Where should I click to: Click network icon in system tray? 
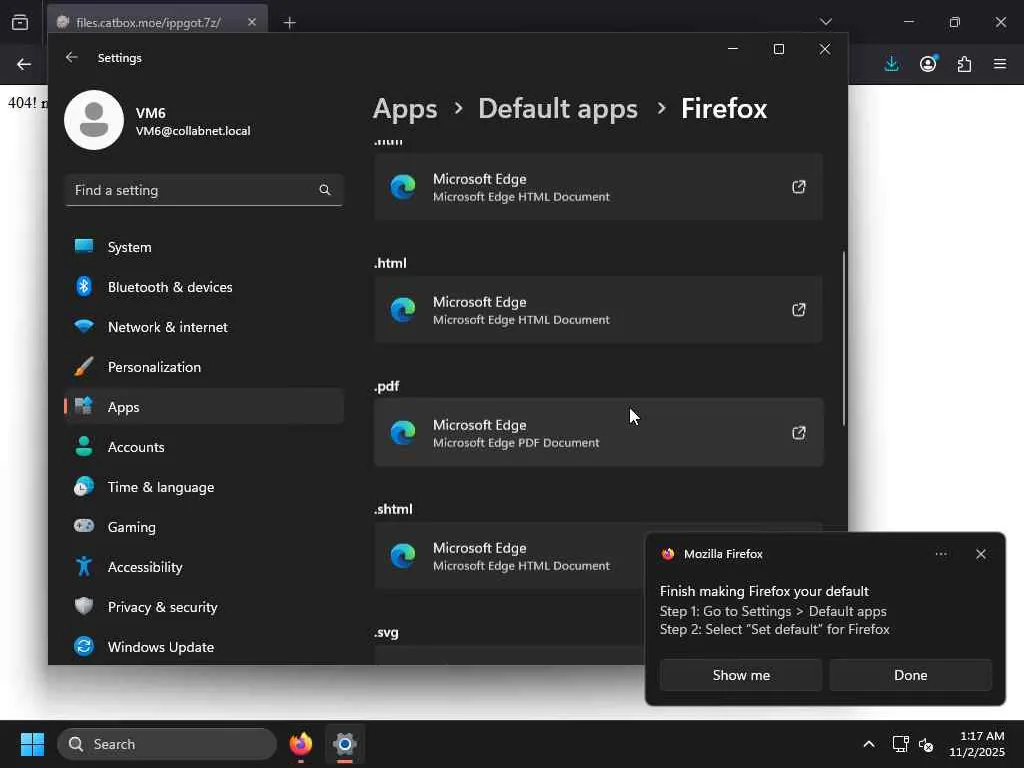(900, 744)
